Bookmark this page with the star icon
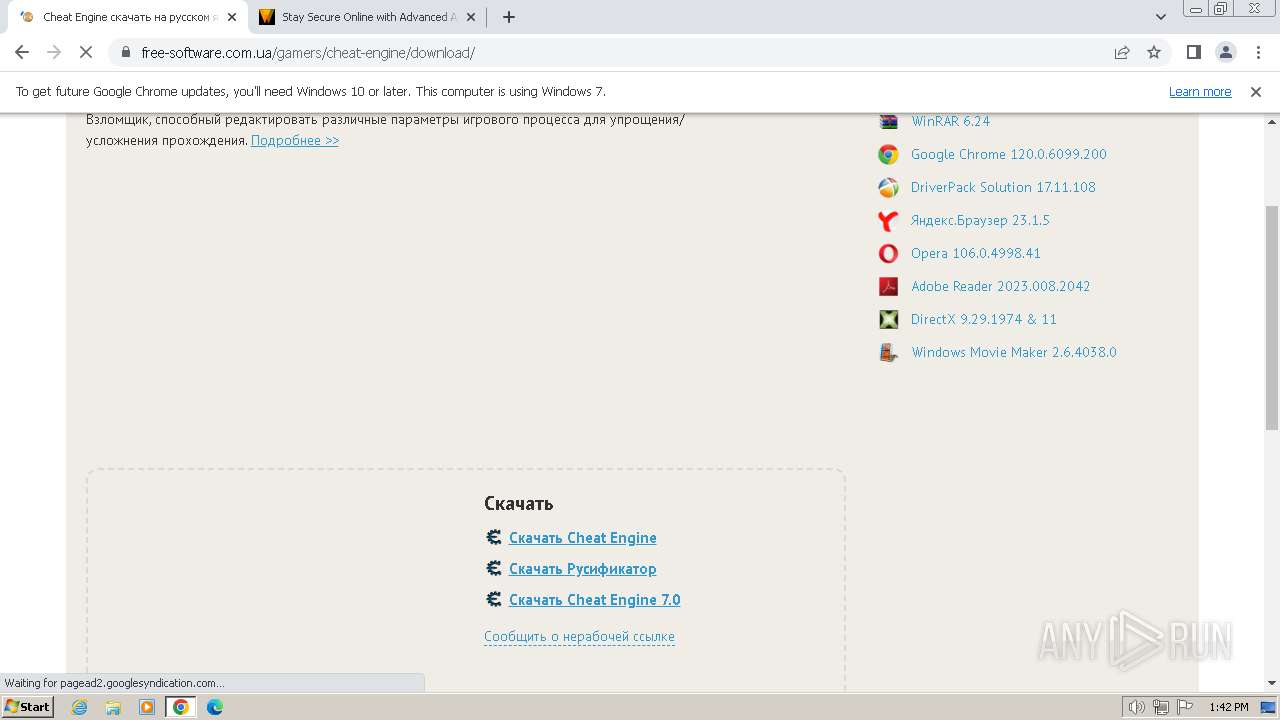 1154,52
